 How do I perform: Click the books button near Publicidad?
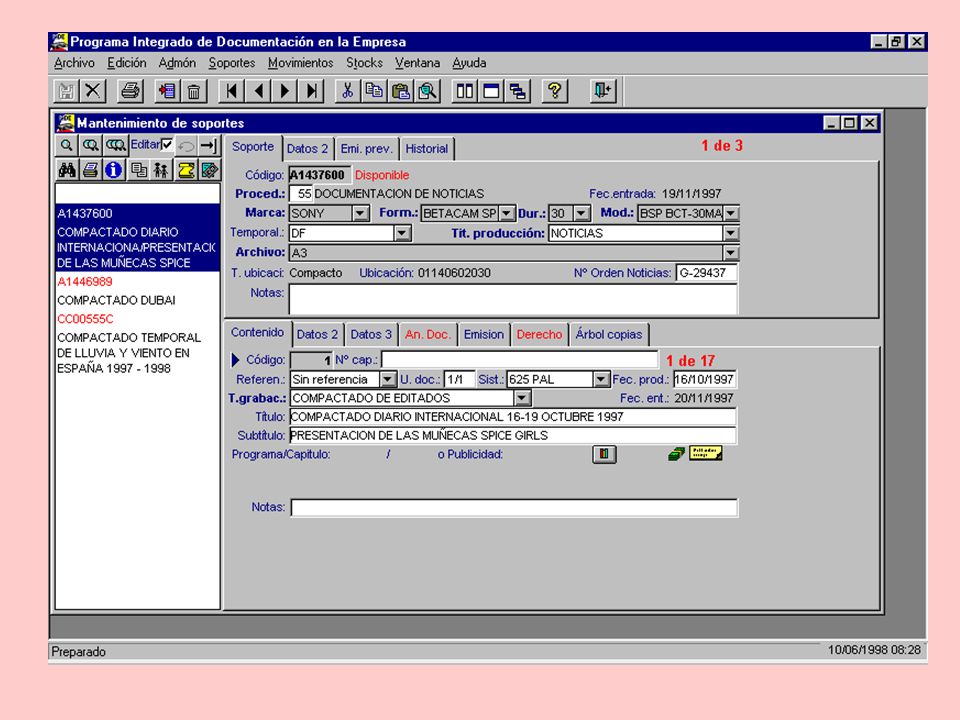point(604,454)
